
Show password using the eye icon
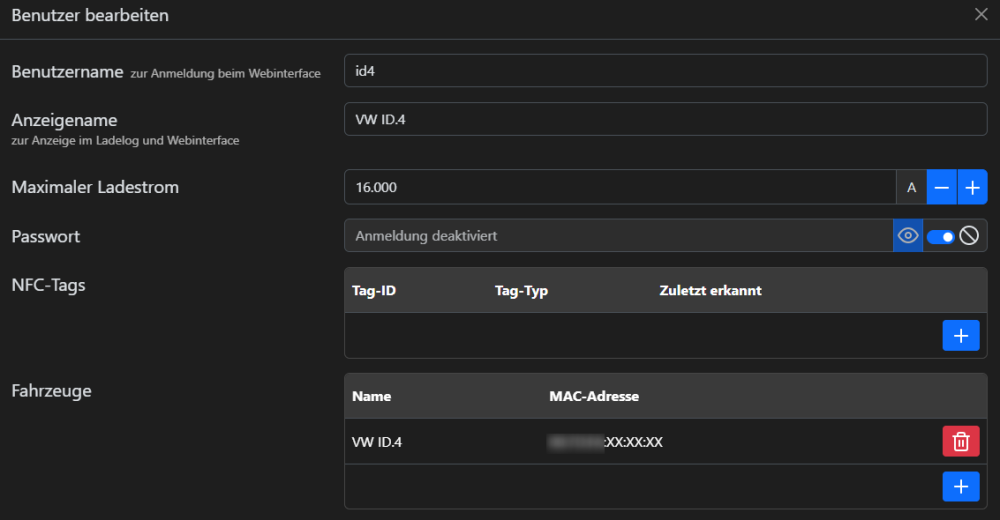click(908, 235)
